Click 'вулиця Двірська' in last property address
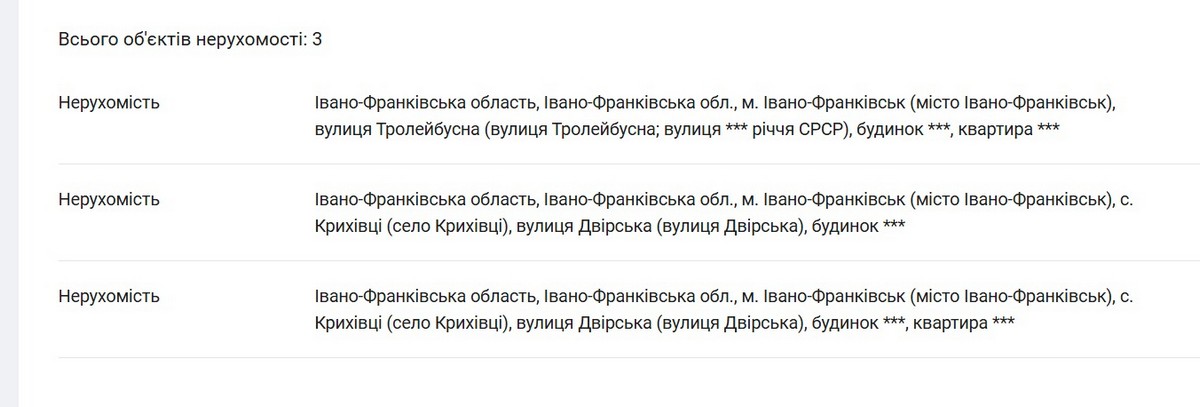This screenshot has width=1200, height=407. click(x=577, y=324)
